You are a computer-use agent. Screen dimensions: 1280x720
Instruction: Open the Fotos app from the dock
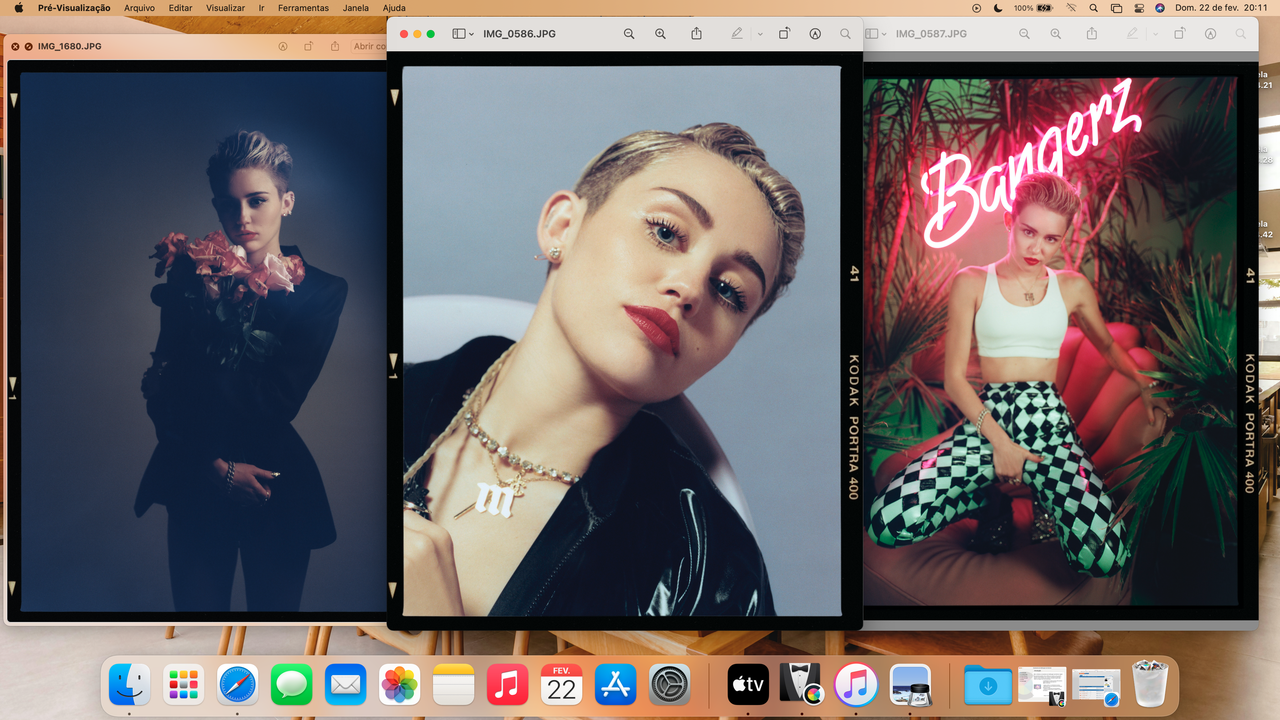point(400,685)
